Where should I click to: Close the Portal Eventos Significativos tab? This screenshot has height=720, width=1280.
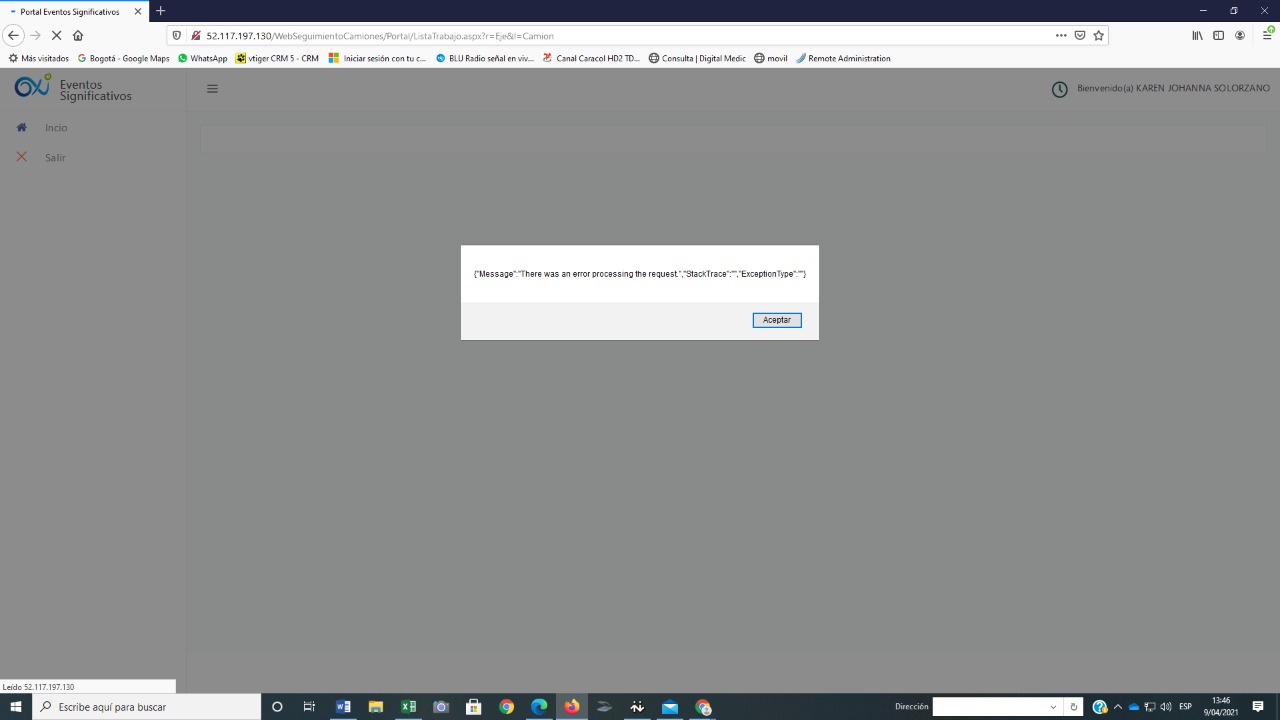138,11
